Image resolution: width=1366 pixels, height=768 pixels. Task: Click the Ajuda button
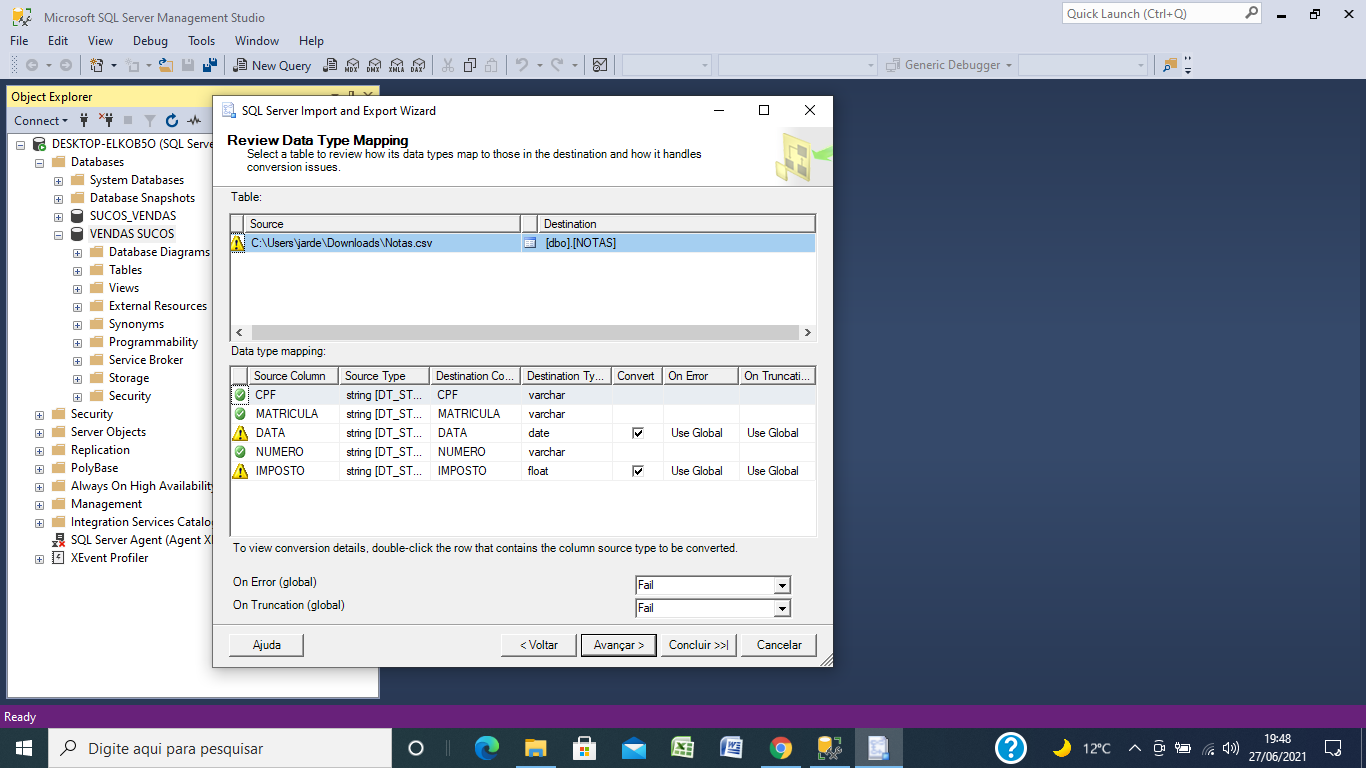tap(267, 645)
